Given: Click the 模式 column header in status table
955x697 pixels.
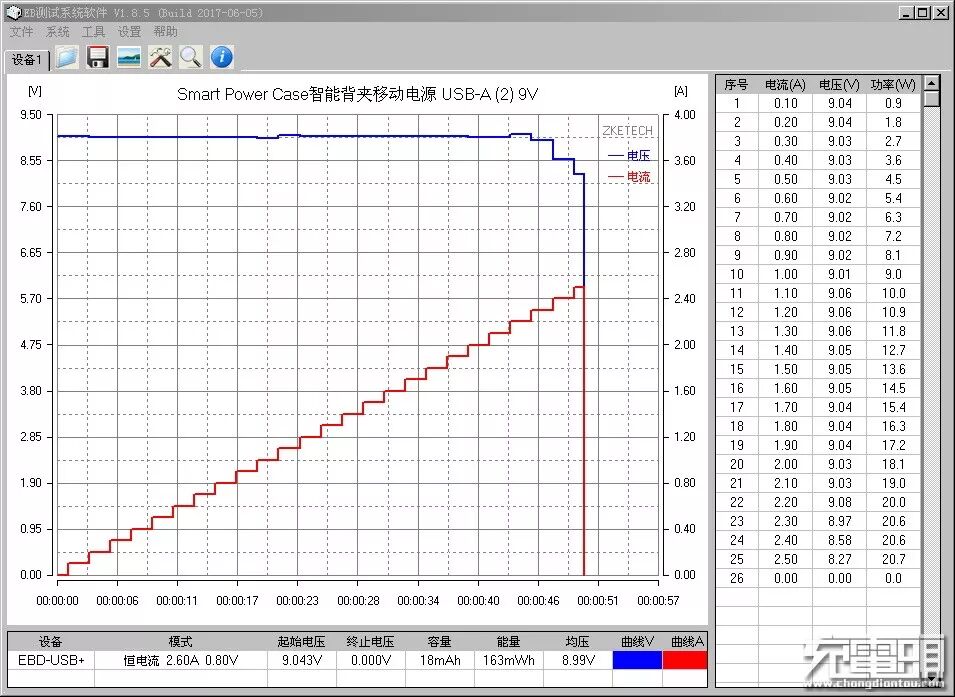Looking at the screenshot, I should [x=180, y=642].
